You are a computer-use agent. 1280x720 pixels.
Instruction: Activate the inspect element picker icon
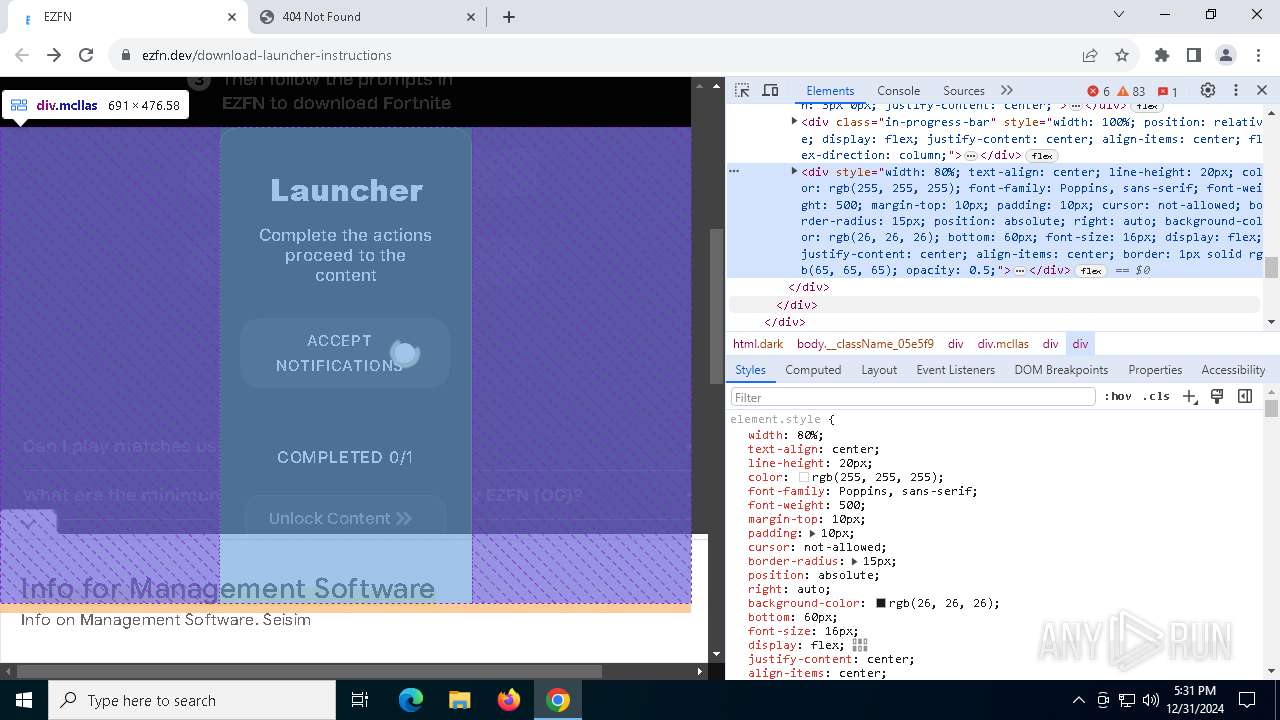point(742,90)
